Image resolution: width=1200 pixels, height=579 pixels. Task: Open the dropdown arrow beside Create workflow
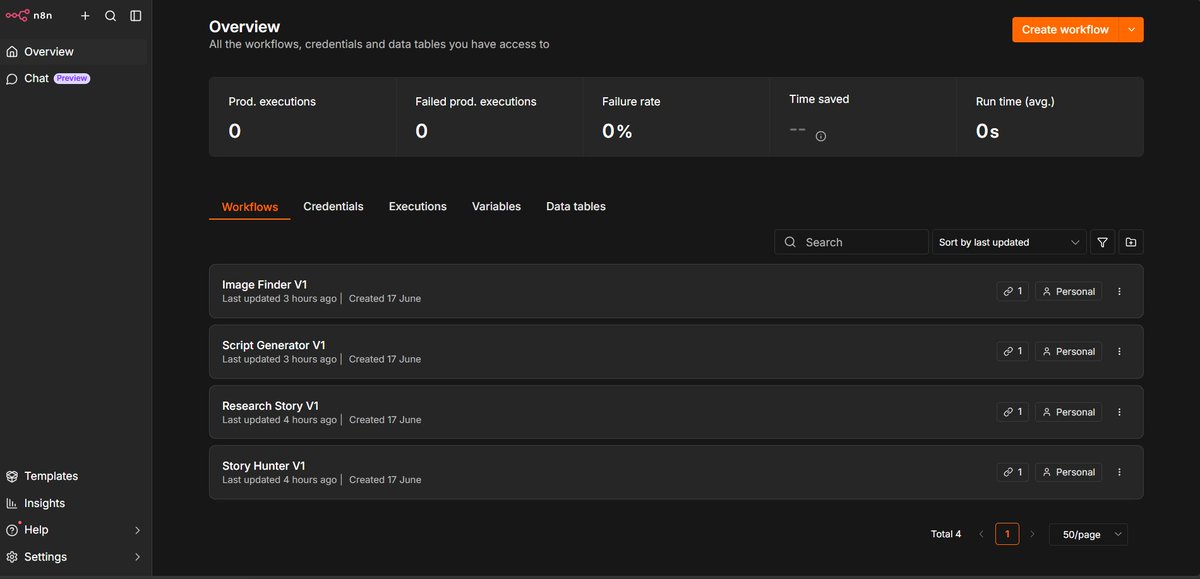coord(1131,30)
